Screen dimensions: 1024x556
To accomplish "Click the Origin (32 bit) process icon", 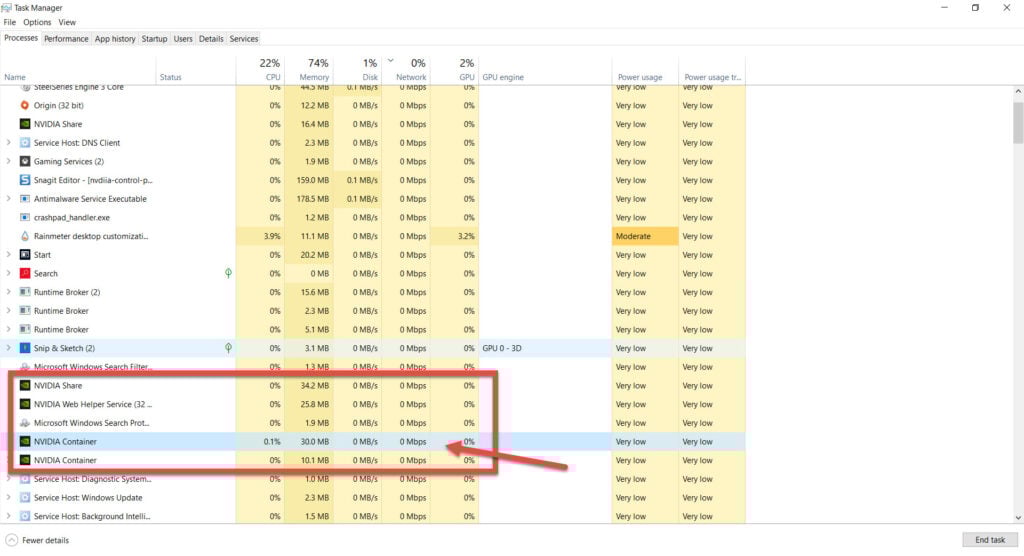I will click(25, 105).
